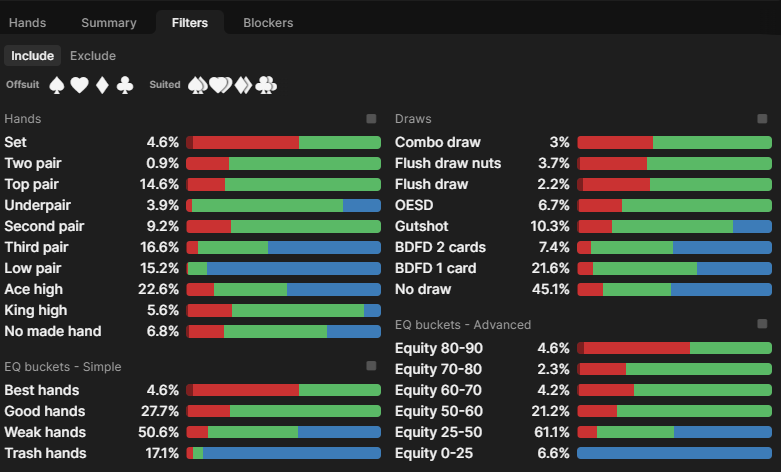The image size is (781, 472).
Task: Toggle EQ buckets - Advanced checkbox
Action: point(762,324)
